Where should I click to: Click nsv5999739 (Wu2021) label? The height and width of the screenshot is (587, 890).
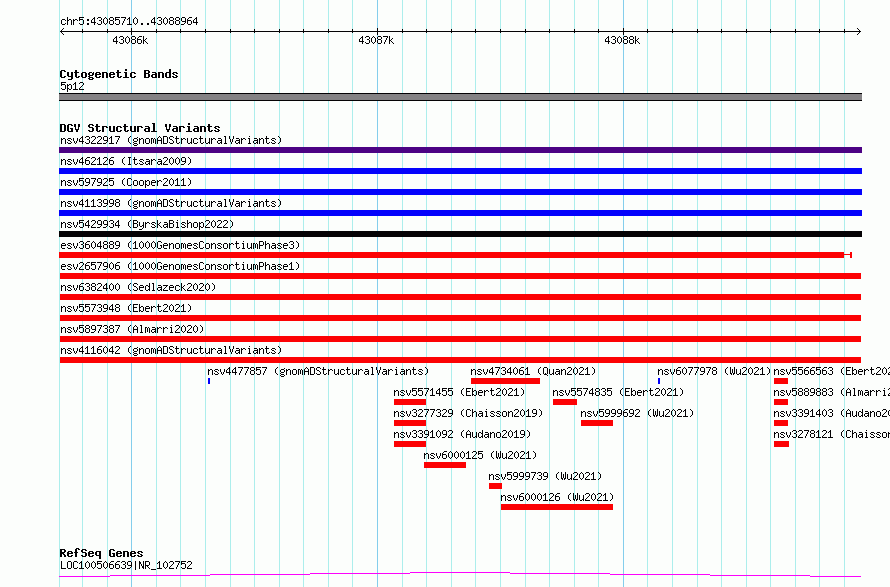pyautogui.click(x=545, y=476)
